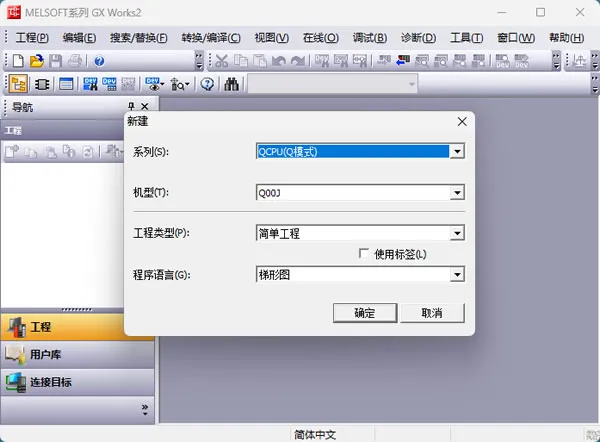Expand the 程序语言(G) 梯形图 dropdown
The height and width of the screenshot is (442, 600).
[x=457, y=274]
